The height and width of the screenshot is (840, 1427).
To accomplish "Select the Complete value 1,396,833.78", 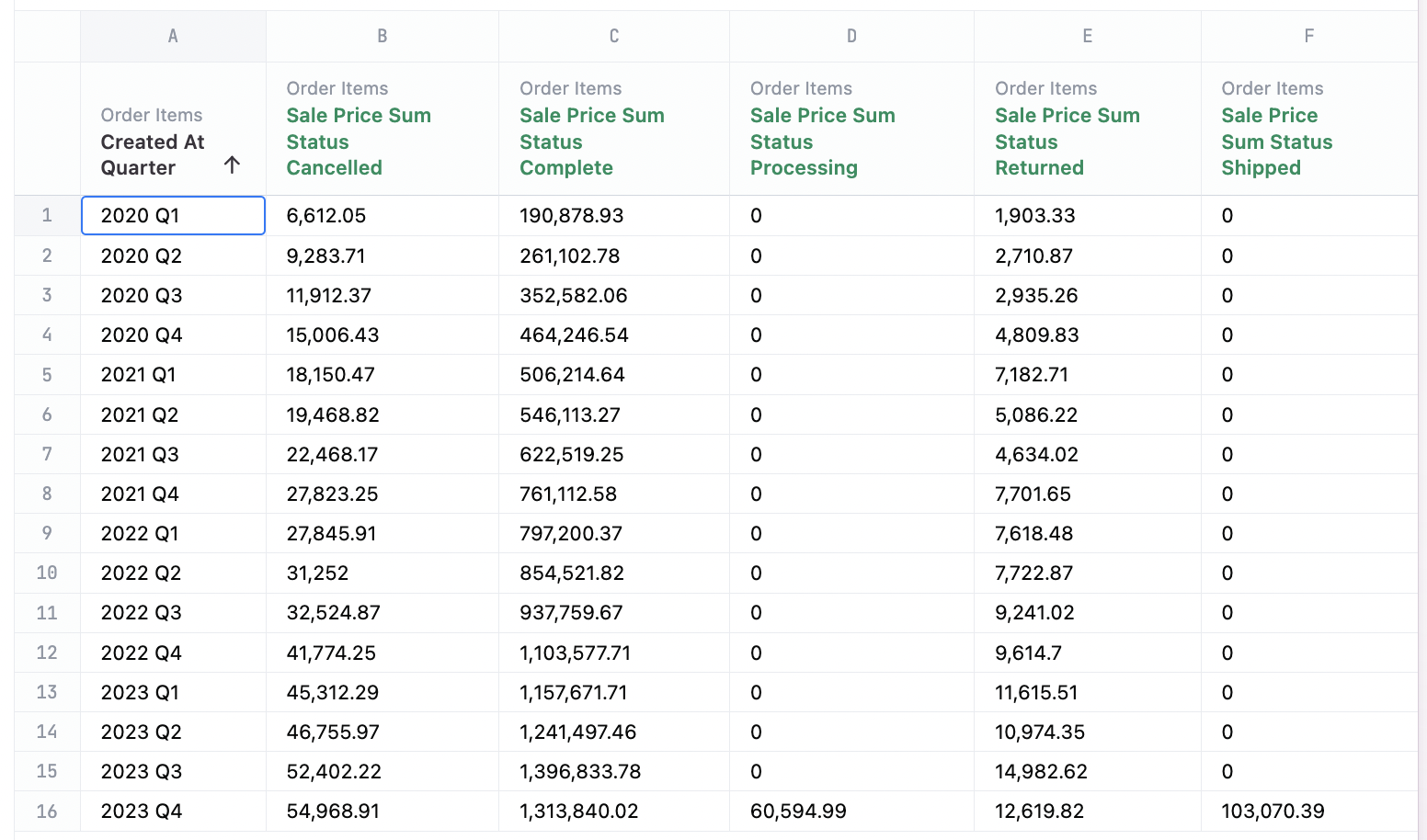I will (x=580, y=772).
